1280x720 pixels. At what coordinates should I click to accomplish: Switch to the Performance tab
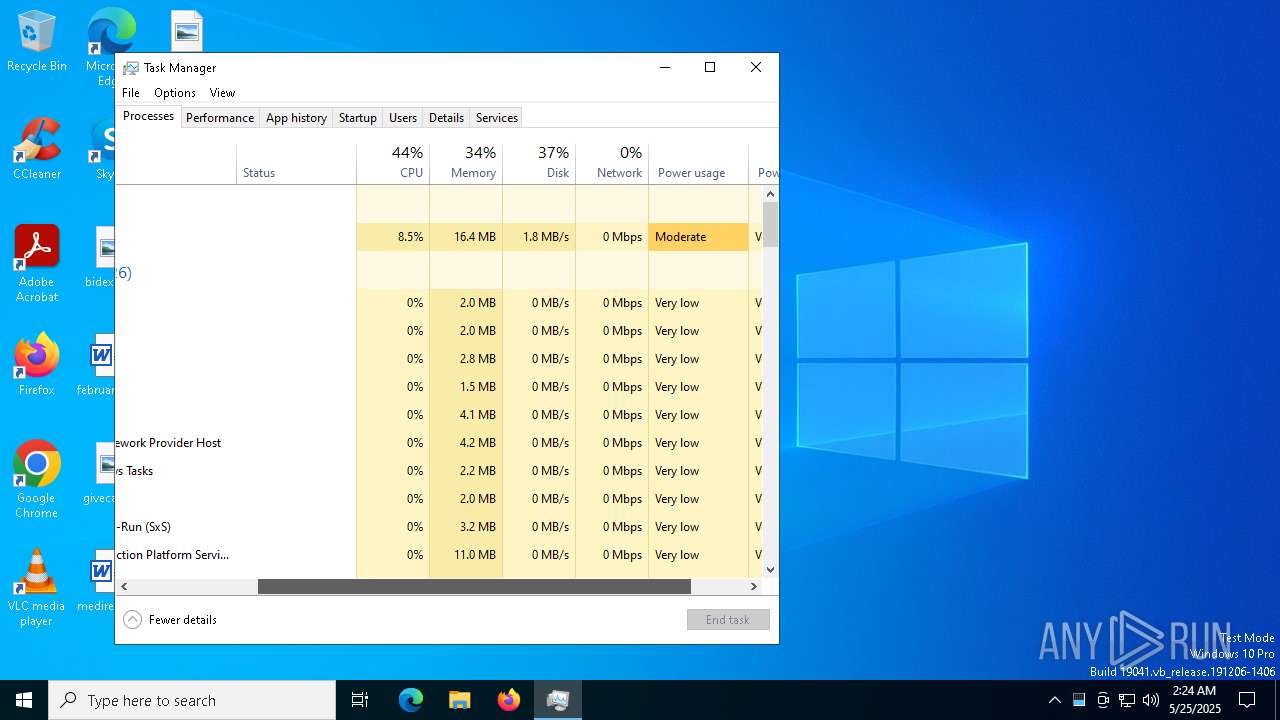[x=220, y=118]
